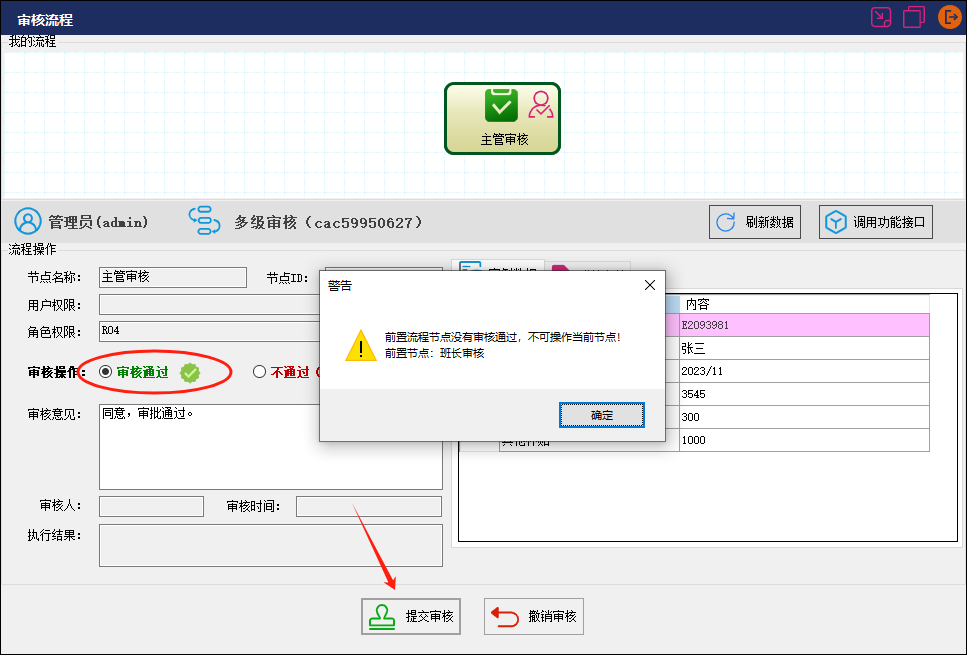Screen dimensions: 967x655
Task: Click the green verified badge beside 审核通过
Action: point(190,373)
